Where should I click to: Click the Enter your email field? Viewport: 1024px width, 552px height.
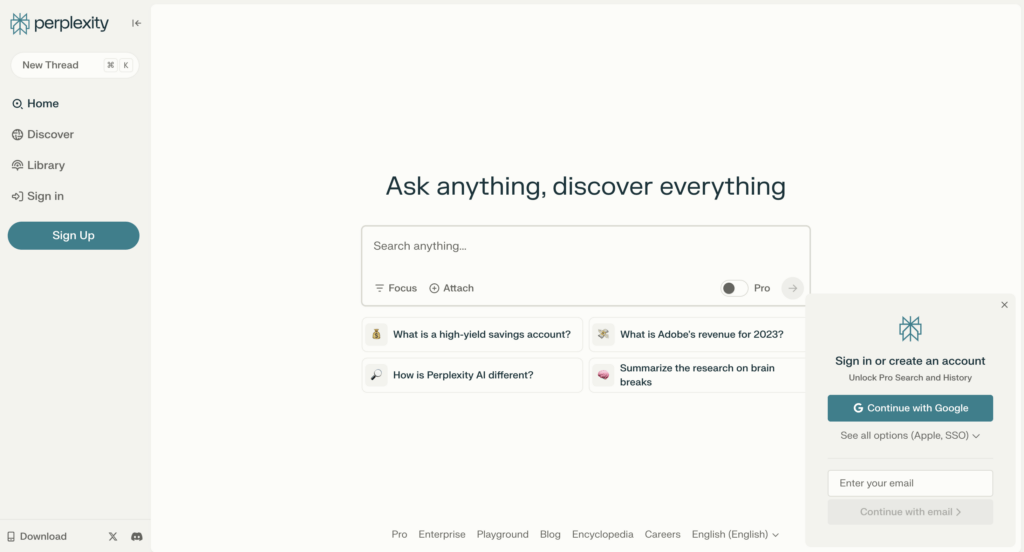click(x=910, y=483)
